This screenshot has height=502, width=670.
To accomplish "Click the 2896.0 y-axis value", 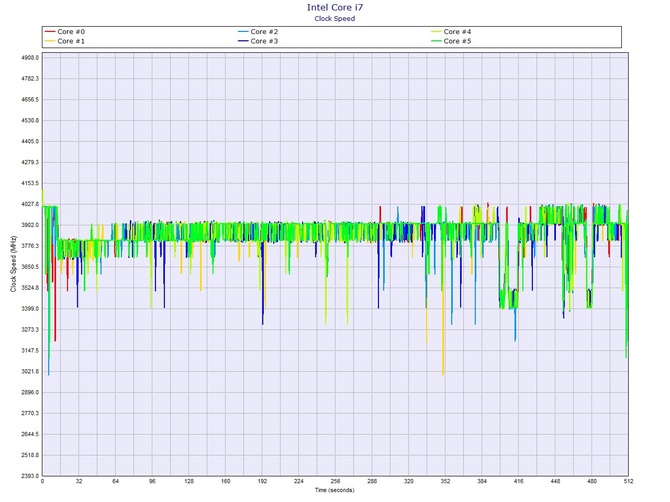I will [x=30, y=393].
